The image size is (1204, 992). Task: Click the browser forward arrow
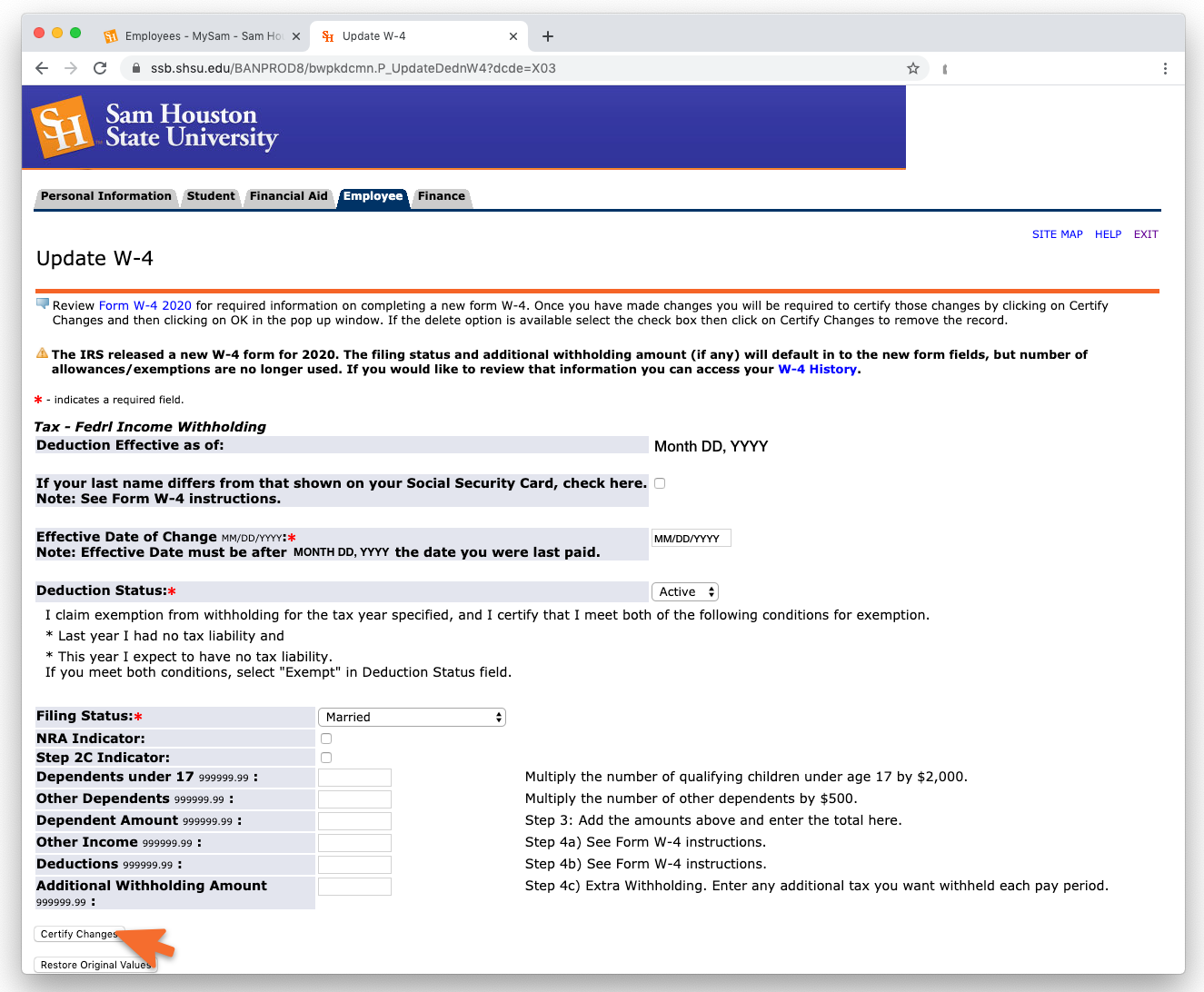tap(71, 68)
